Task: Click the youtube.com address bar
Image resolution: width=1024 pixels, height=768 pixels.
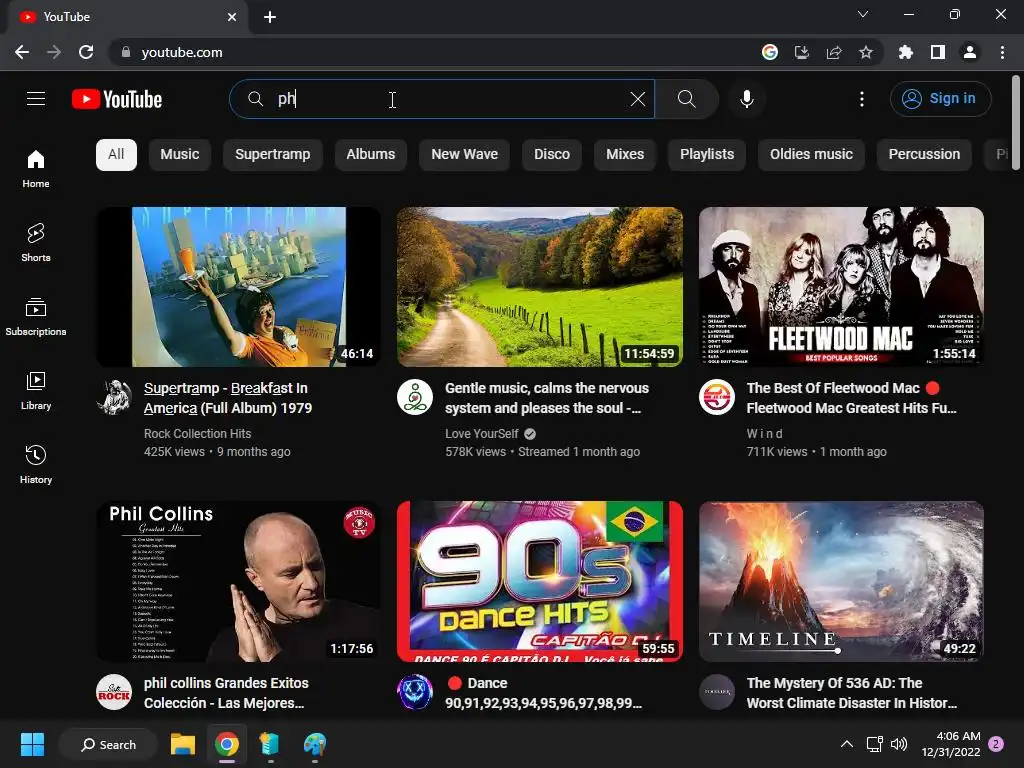Action: [431, 52]
